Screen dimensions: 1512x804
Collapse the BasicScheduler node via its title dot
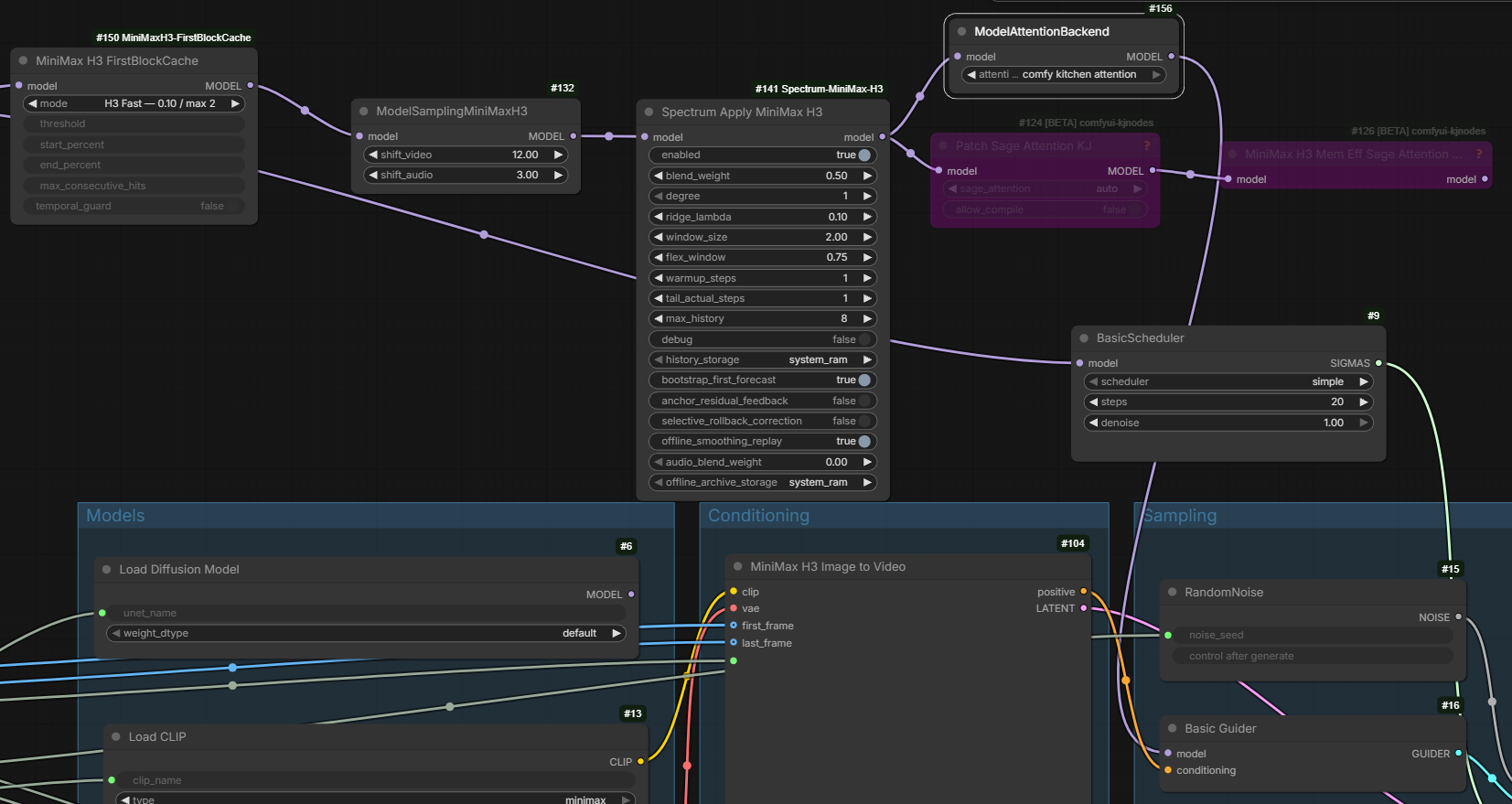click(1084, 338)
